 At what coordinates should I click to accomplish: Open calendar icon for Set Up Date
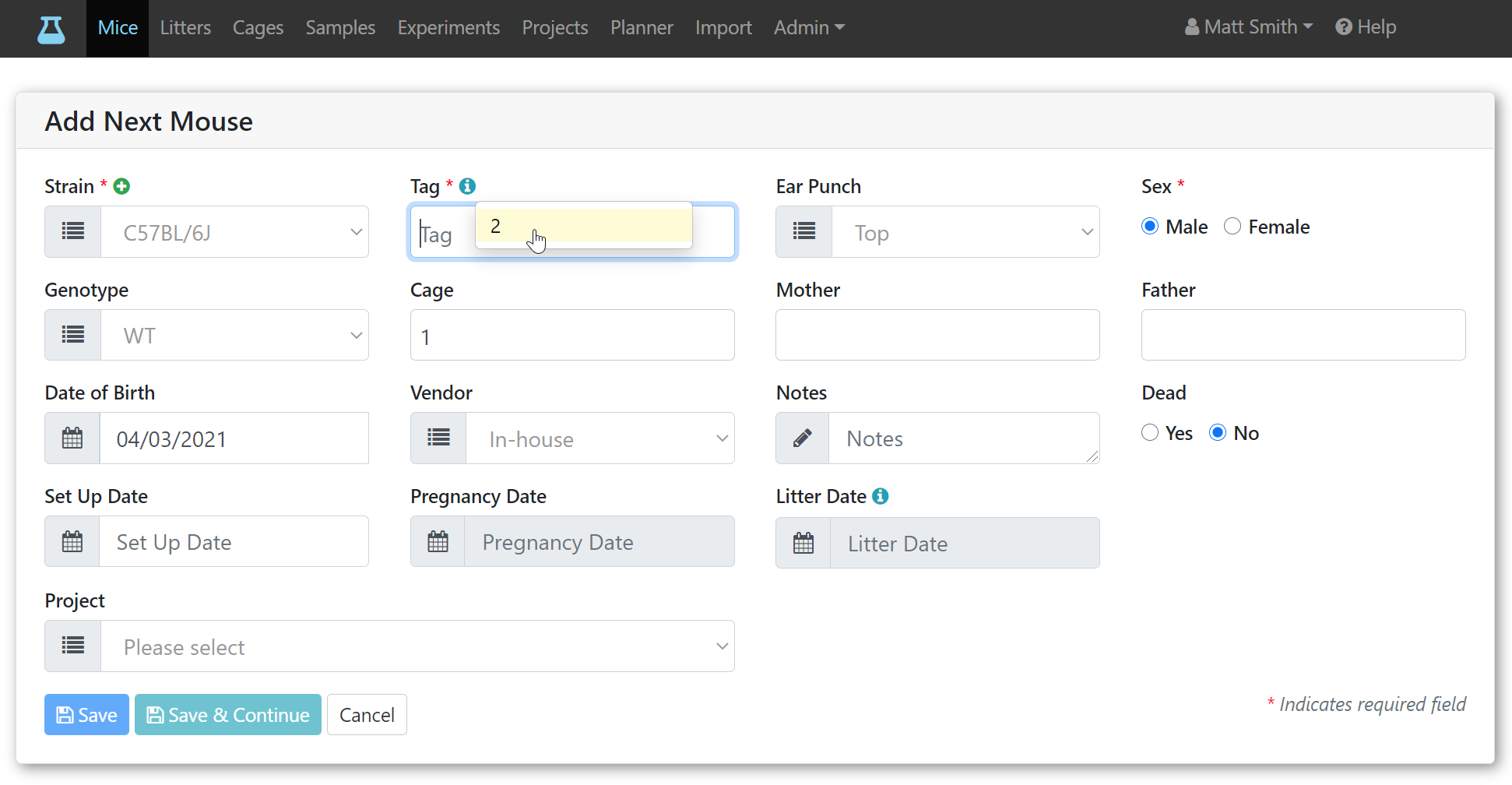pos(72,541)
